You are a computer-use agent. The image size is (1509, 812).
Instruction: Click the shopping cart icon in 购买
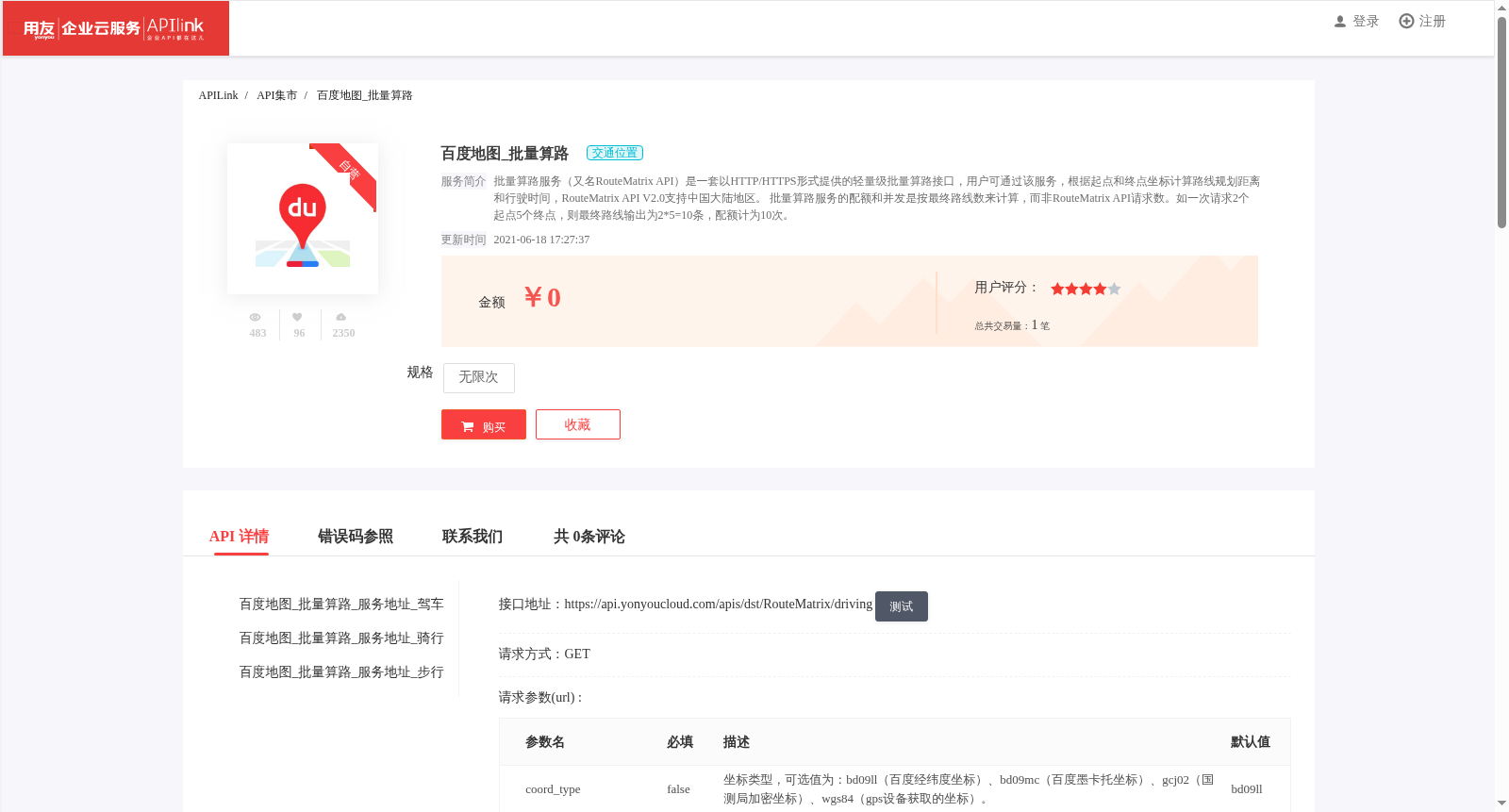point(468,427)
